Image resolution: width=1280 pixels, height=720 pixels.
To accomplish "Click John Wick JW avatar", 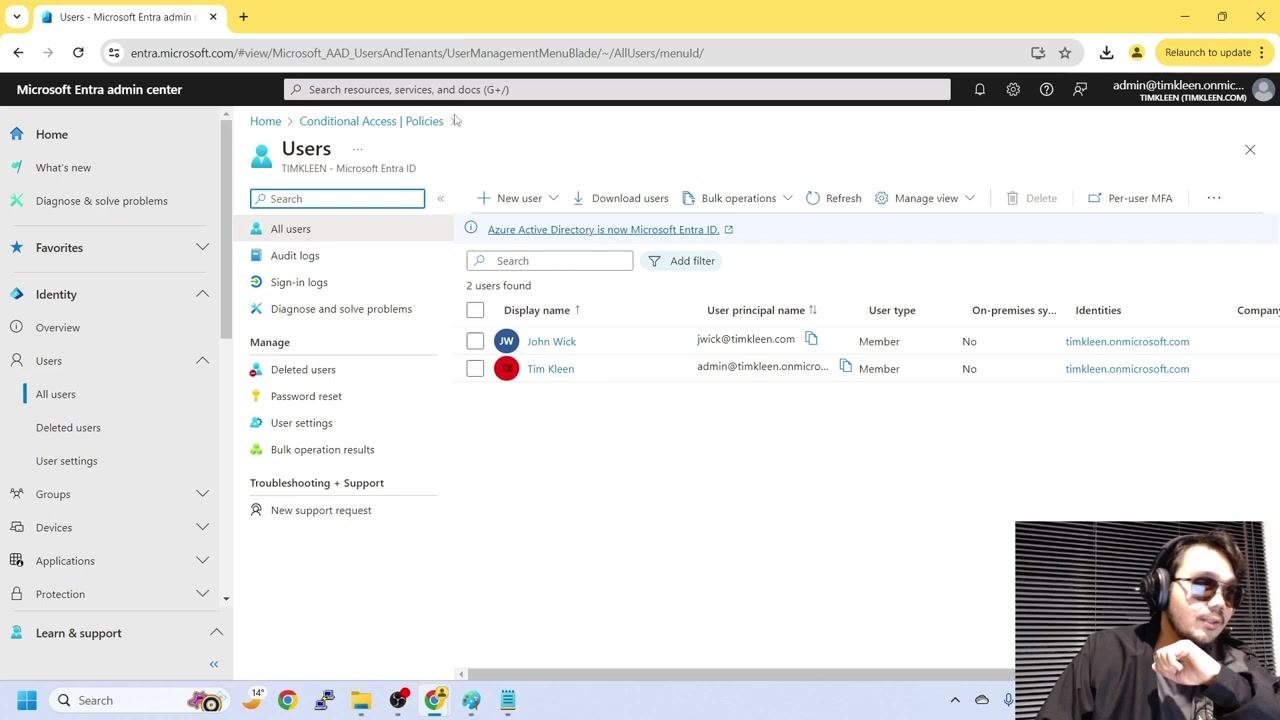I will 507,341.
